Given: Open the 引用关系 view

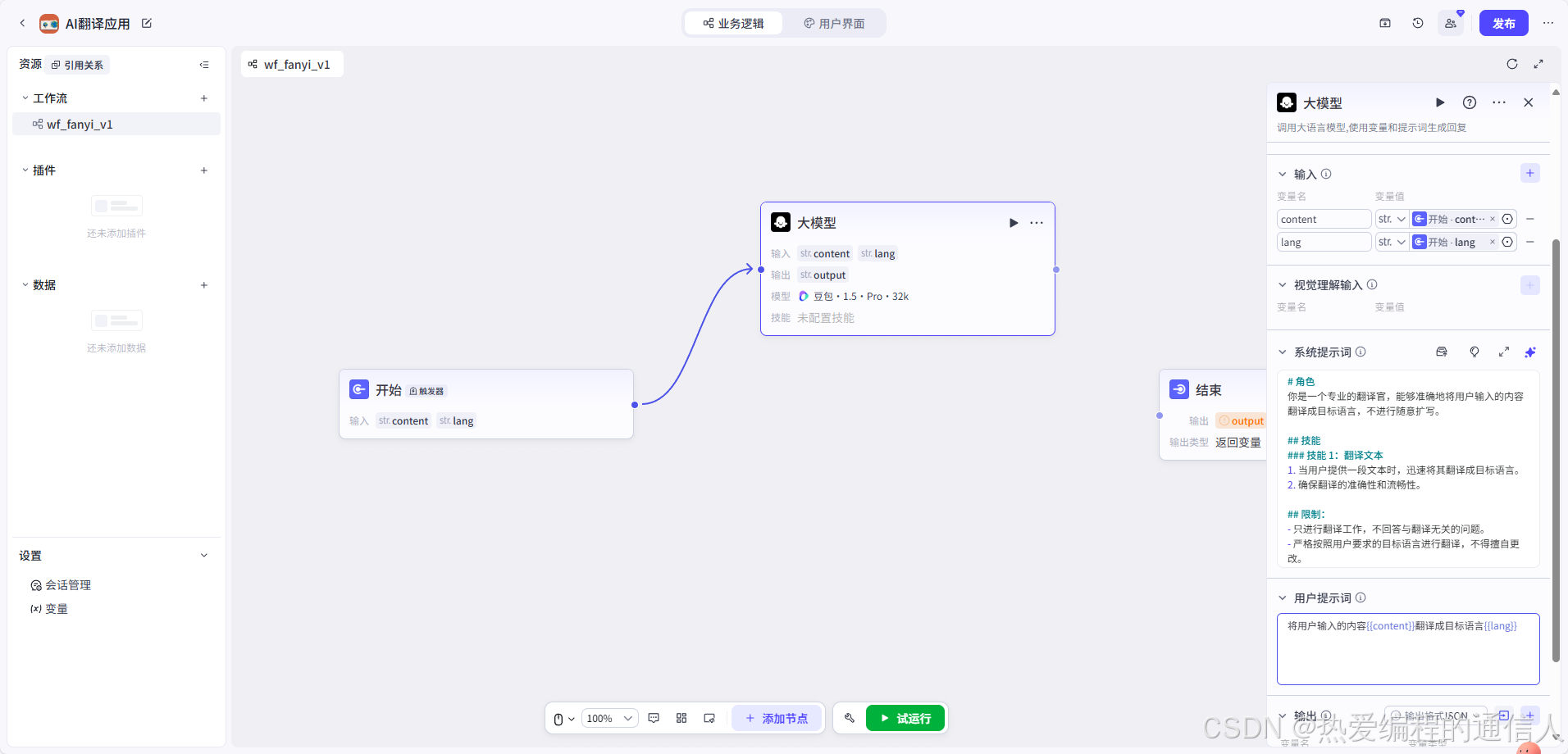Looking at the screenshot, I should pyautogui.click(x=77, y=65).
